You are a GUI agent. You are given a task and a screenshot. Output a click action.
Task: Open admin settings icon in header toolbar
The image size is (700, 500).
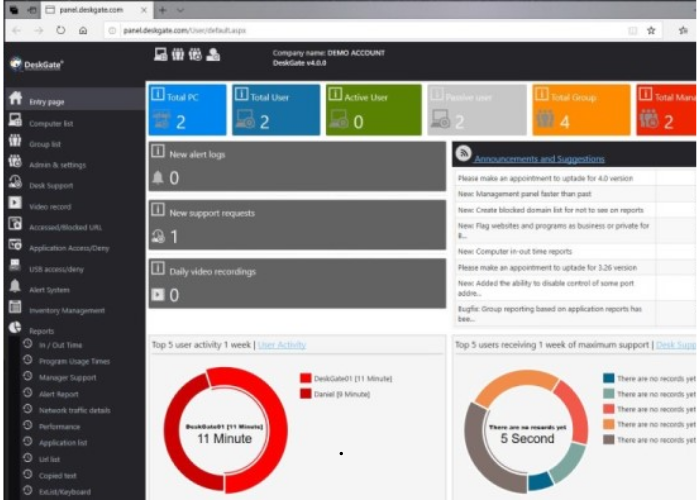[195, 54]
